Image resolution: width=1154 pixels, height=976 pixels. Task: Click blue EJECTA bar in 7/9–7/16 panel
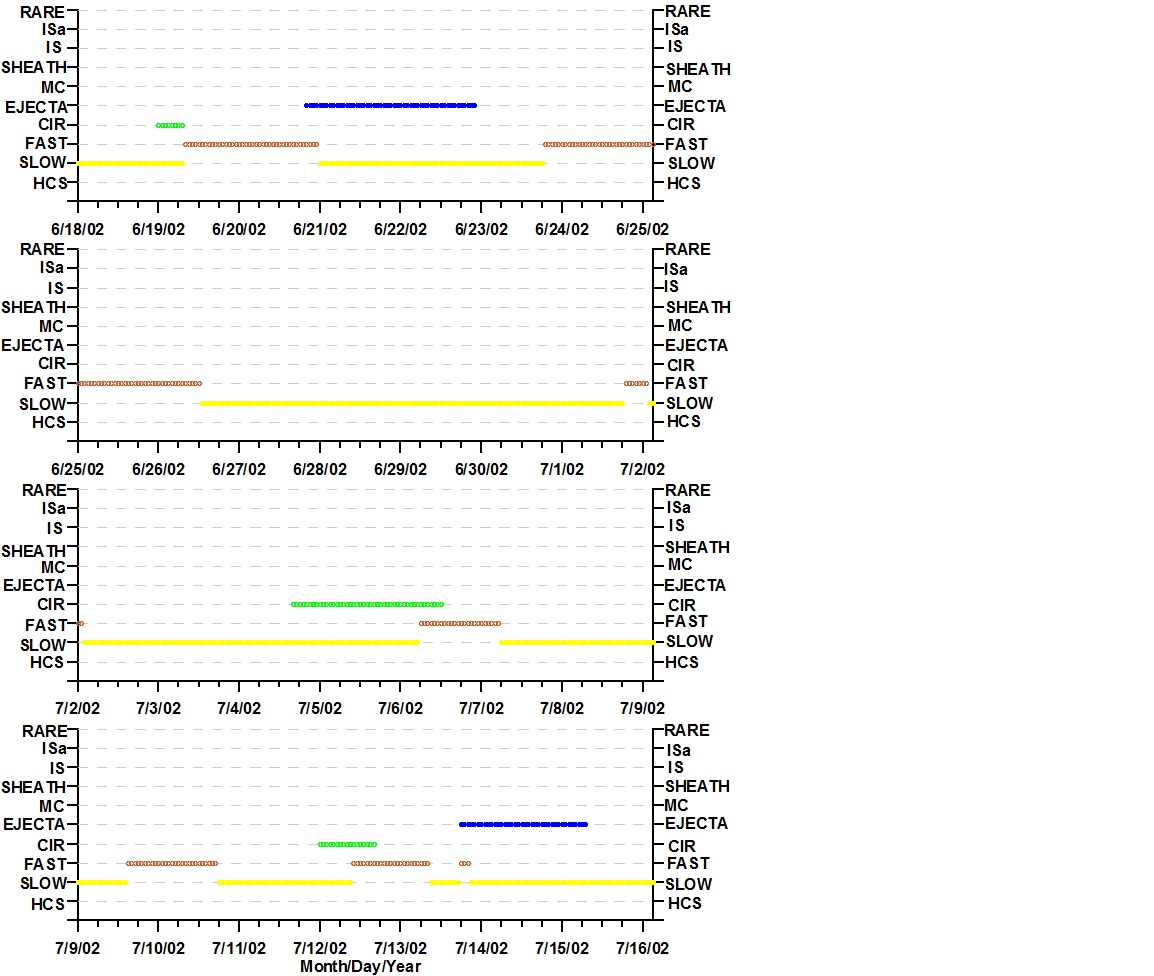pyautogui.click(x=523, y=824)
